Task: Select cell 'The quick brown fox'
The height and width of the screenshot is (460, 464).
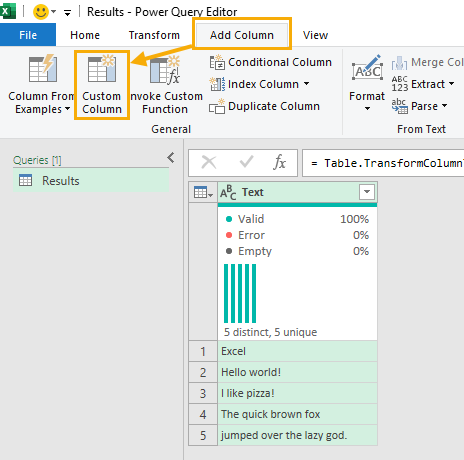Action: coord(297,414)
